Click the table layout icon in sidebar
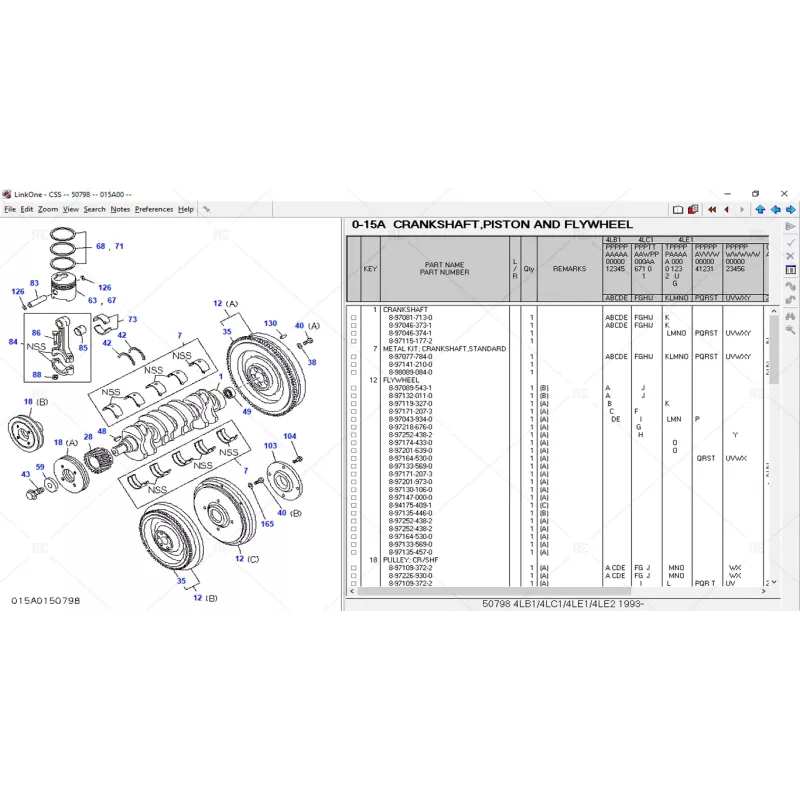Viewport: 800px width, 800px height. (790, 270)
